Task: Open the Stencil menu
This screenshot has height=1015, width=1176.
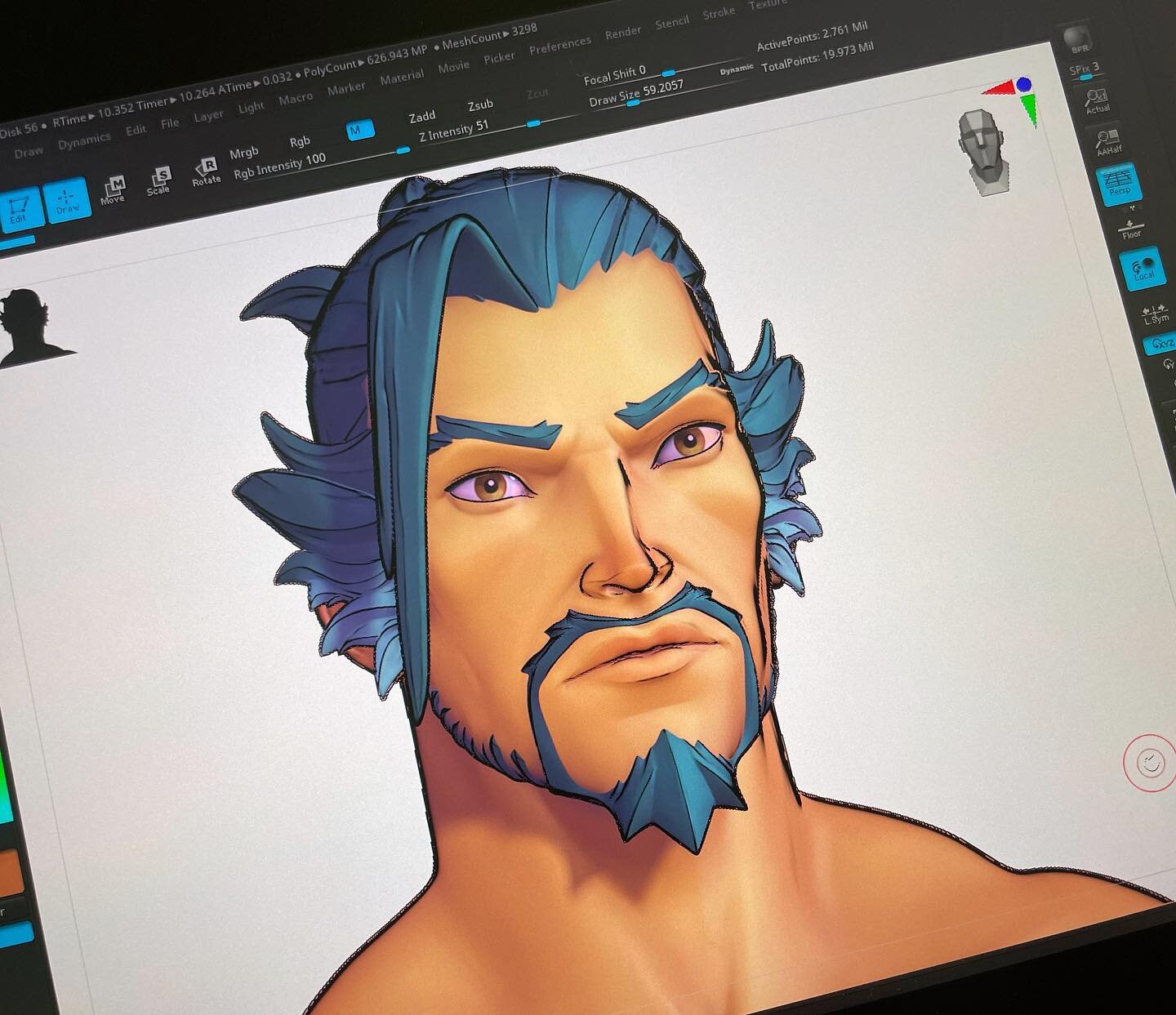Action: [x=672, y=22]
